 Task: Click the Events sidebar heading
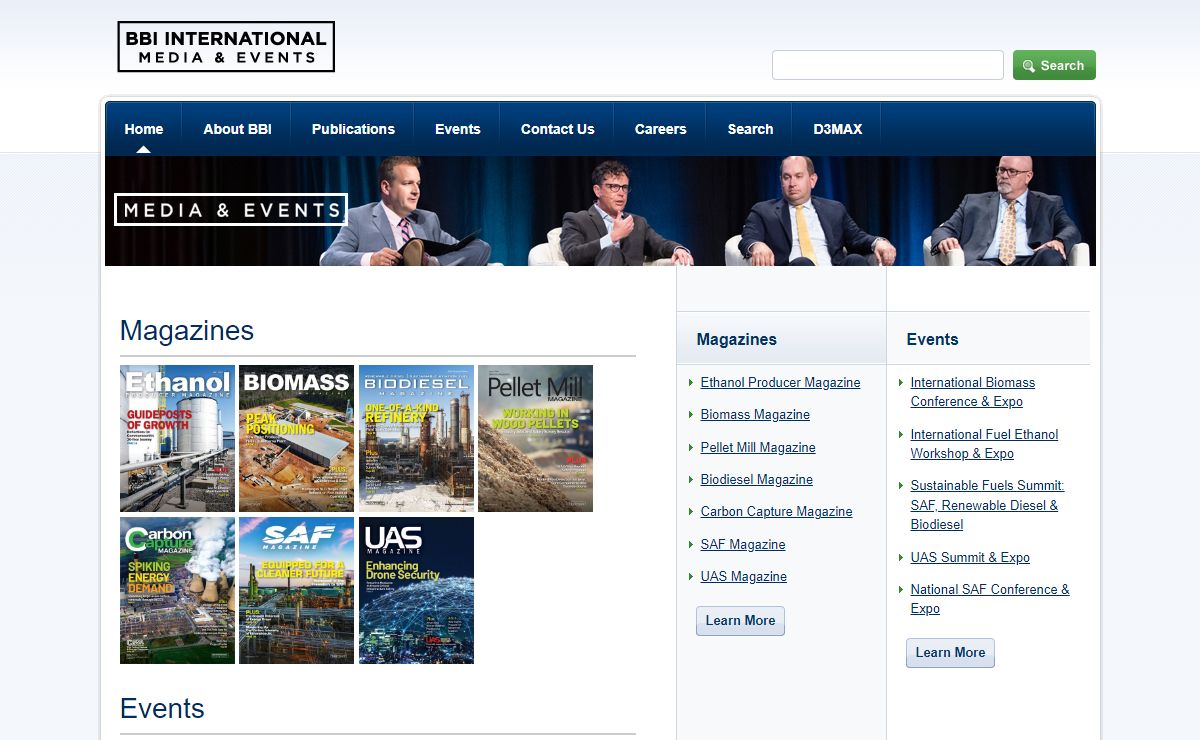[x=932, y=339]
